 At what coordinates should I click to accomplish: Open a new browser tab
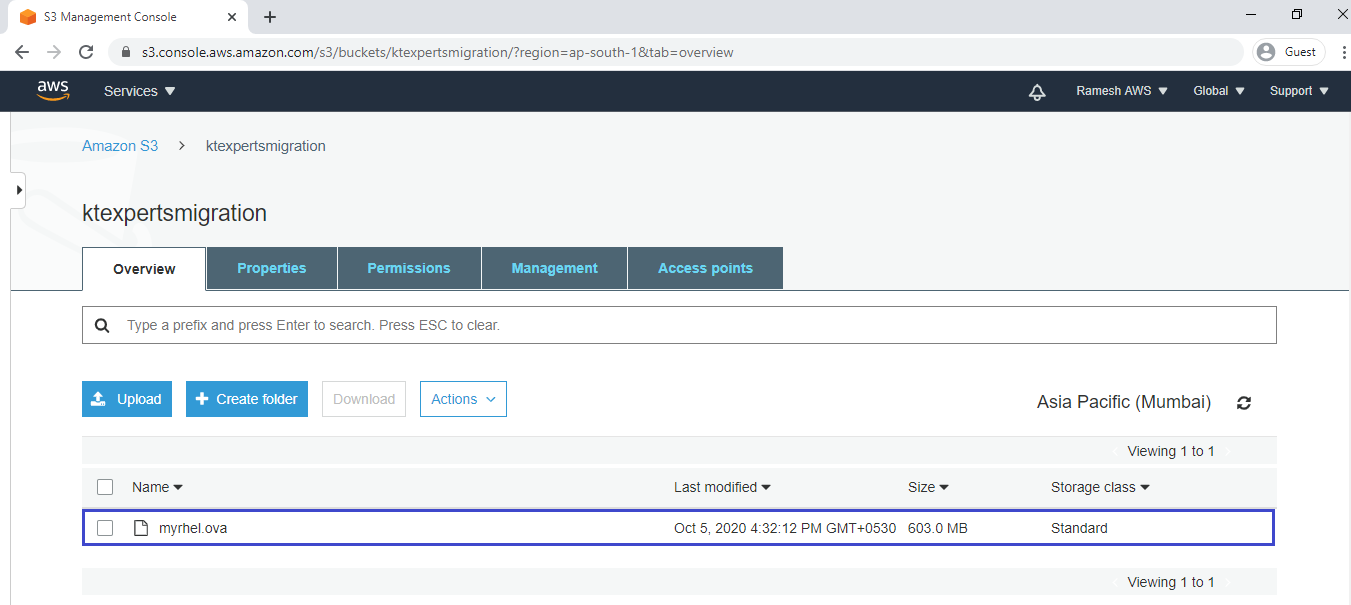270,17
